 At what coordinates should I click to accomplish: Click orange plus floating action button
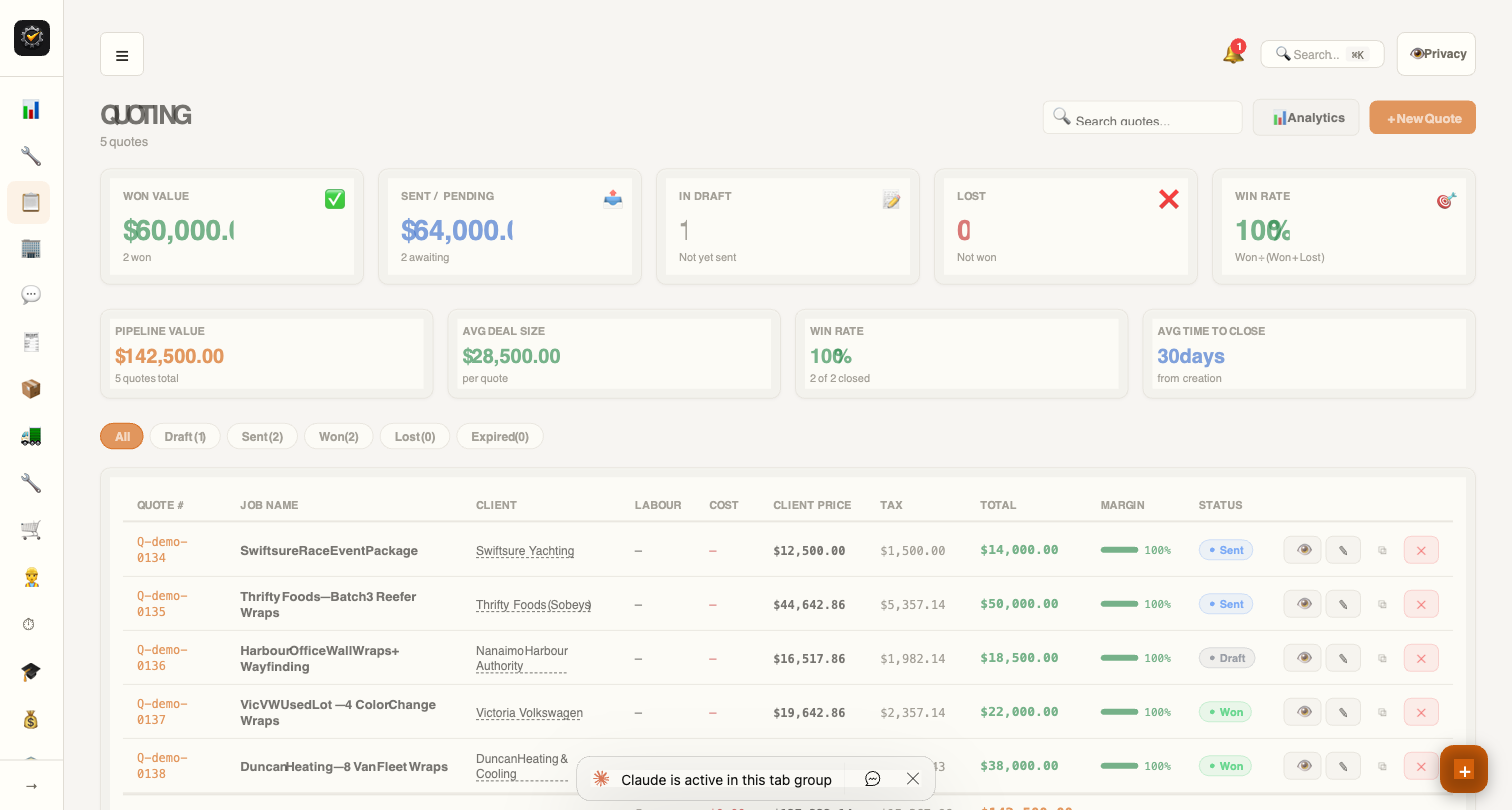pos(1464,769)
